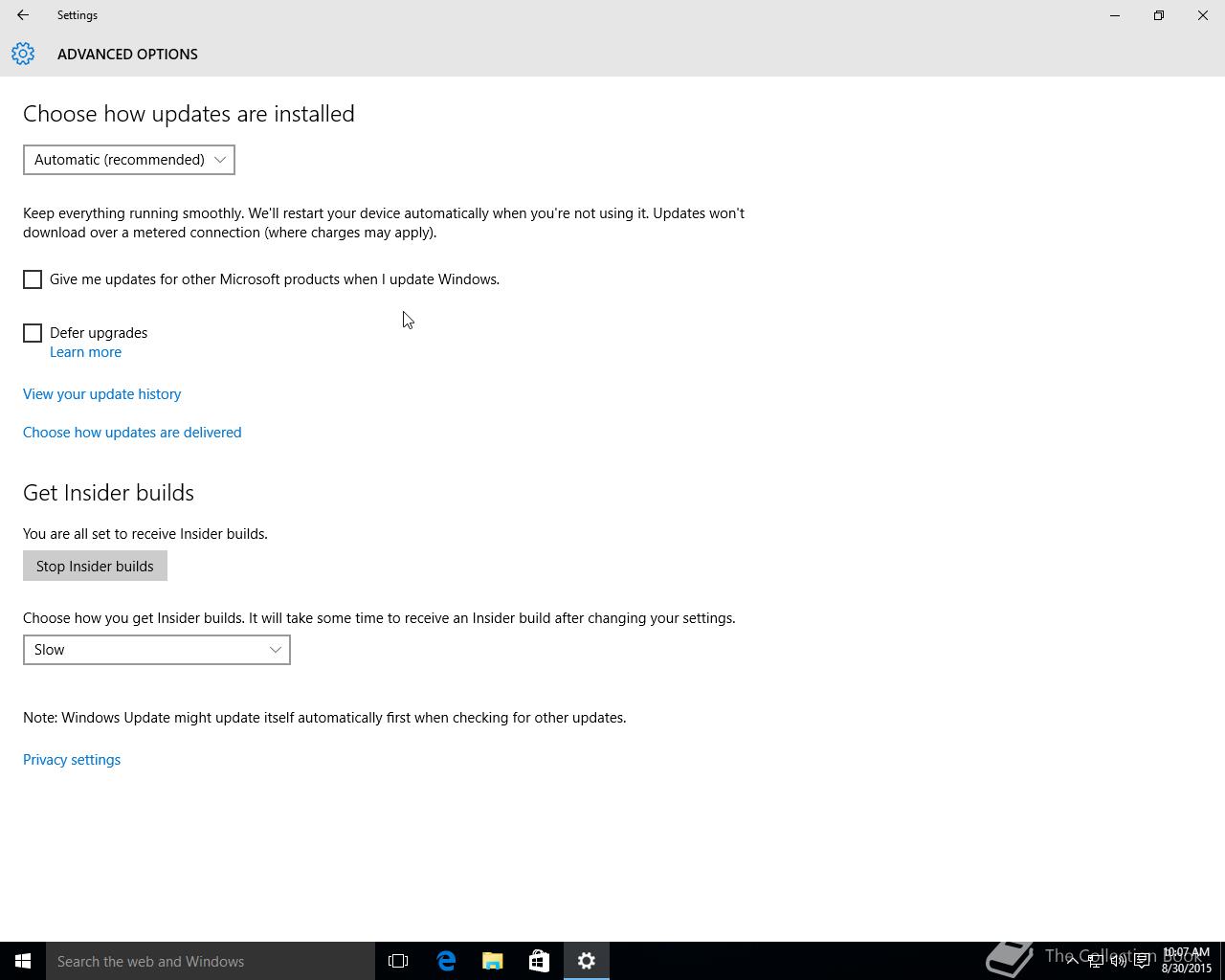The width and height of the screenshot is (1225, 980).
Task: Open File Explorer from the taskbar
Action: tap(493, 961)
